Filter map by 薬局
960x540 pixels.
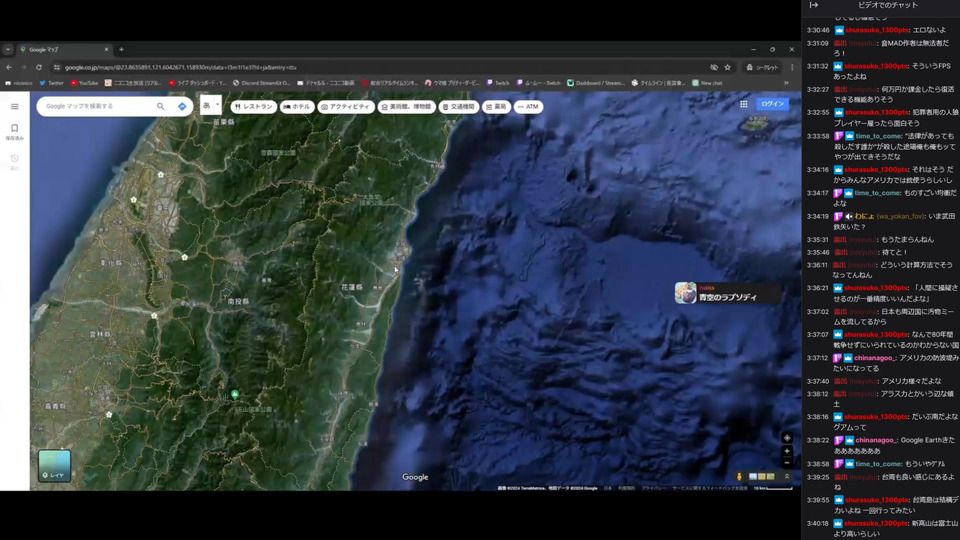[x=497, y=107]
